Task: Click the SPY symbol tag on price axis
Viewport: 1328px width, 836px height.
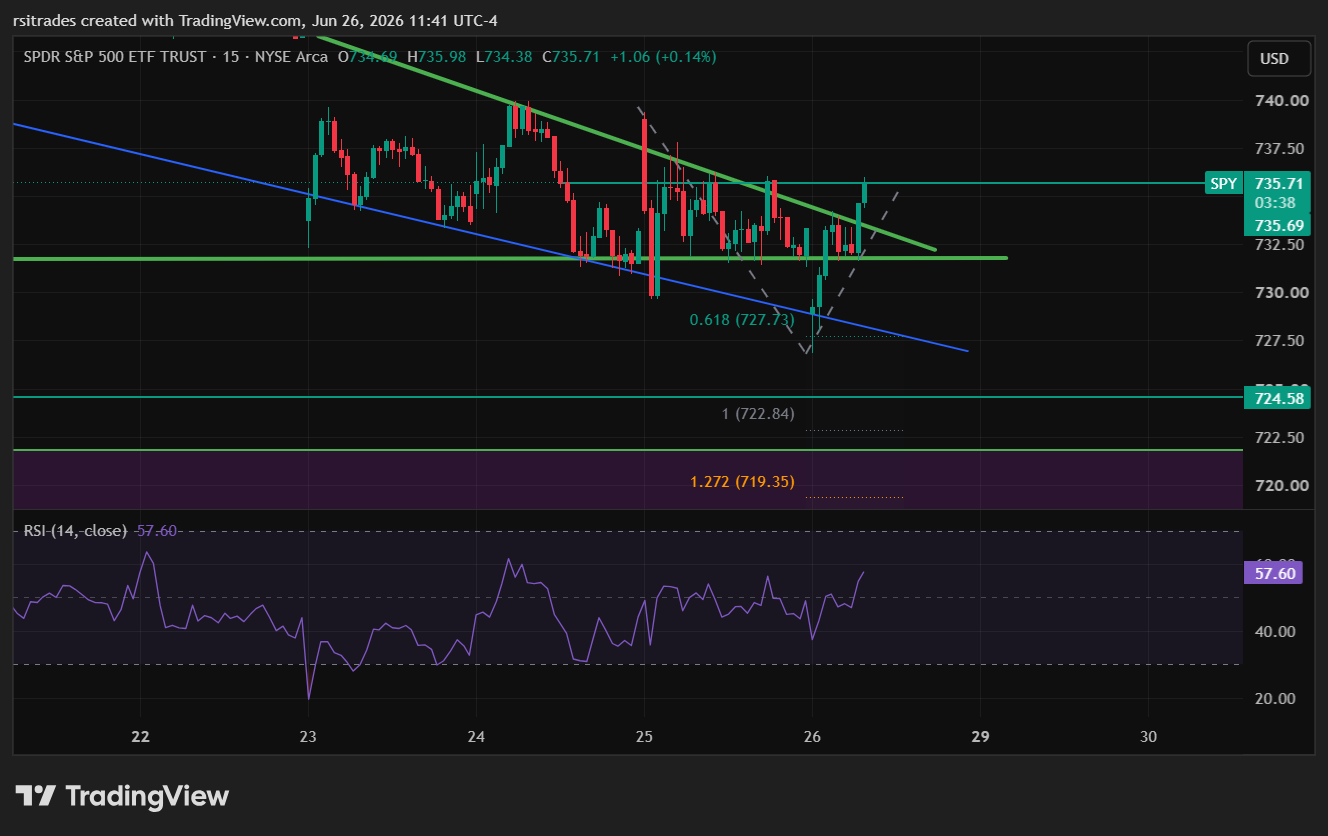Action: [x=1223, y=183]
